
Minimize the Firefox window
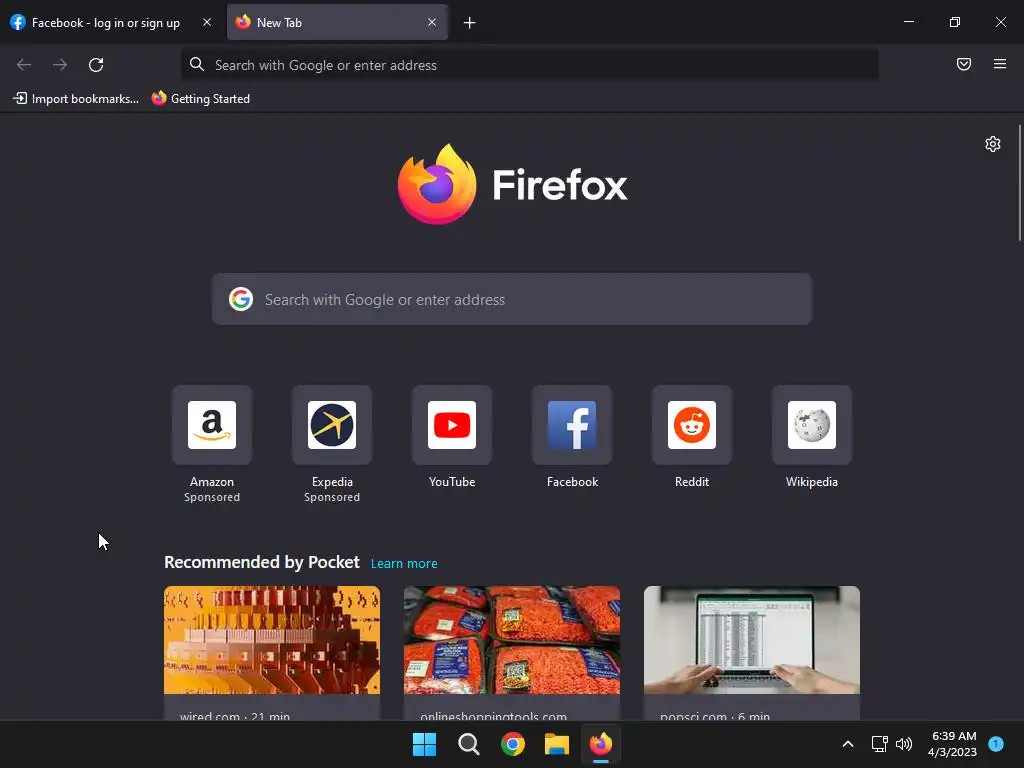click(x=908, y=22)
